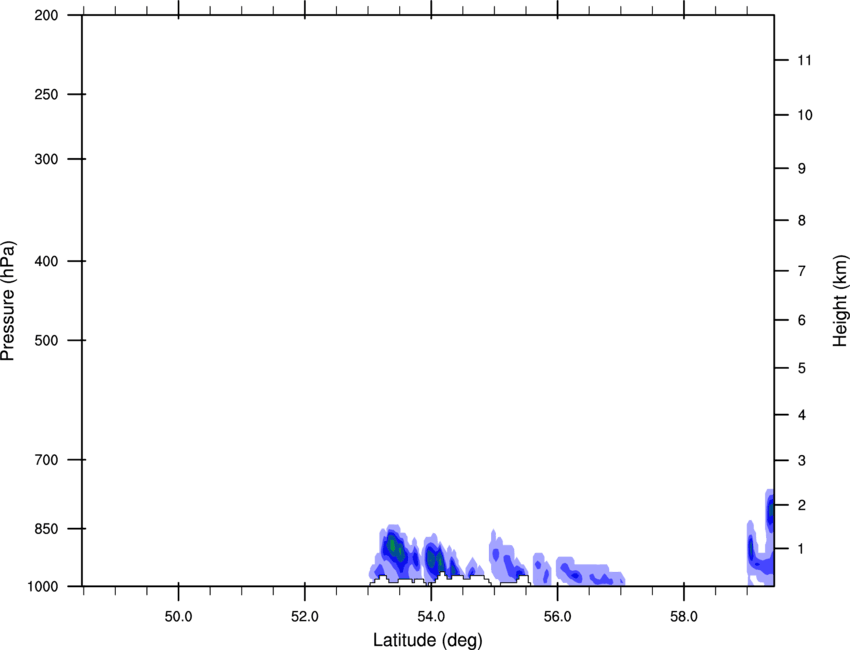Click the 1000 pressure tick label
The image size is (850, 650).
42,585
